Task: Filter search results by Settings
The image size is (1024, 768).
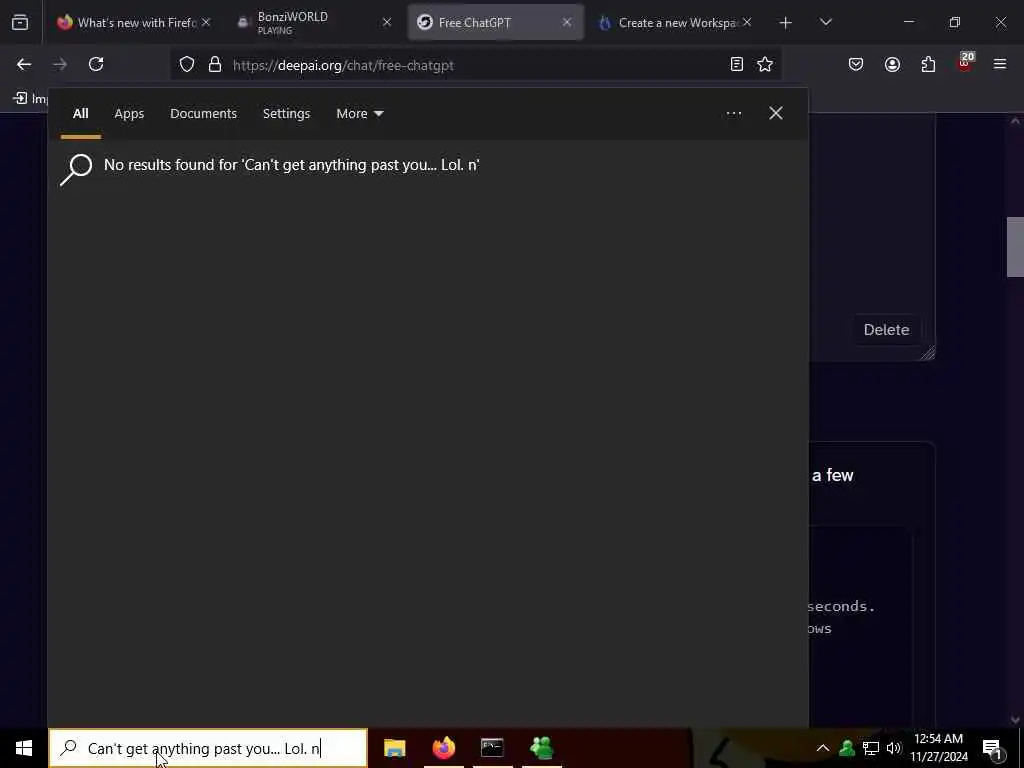Action: point(286,114)
